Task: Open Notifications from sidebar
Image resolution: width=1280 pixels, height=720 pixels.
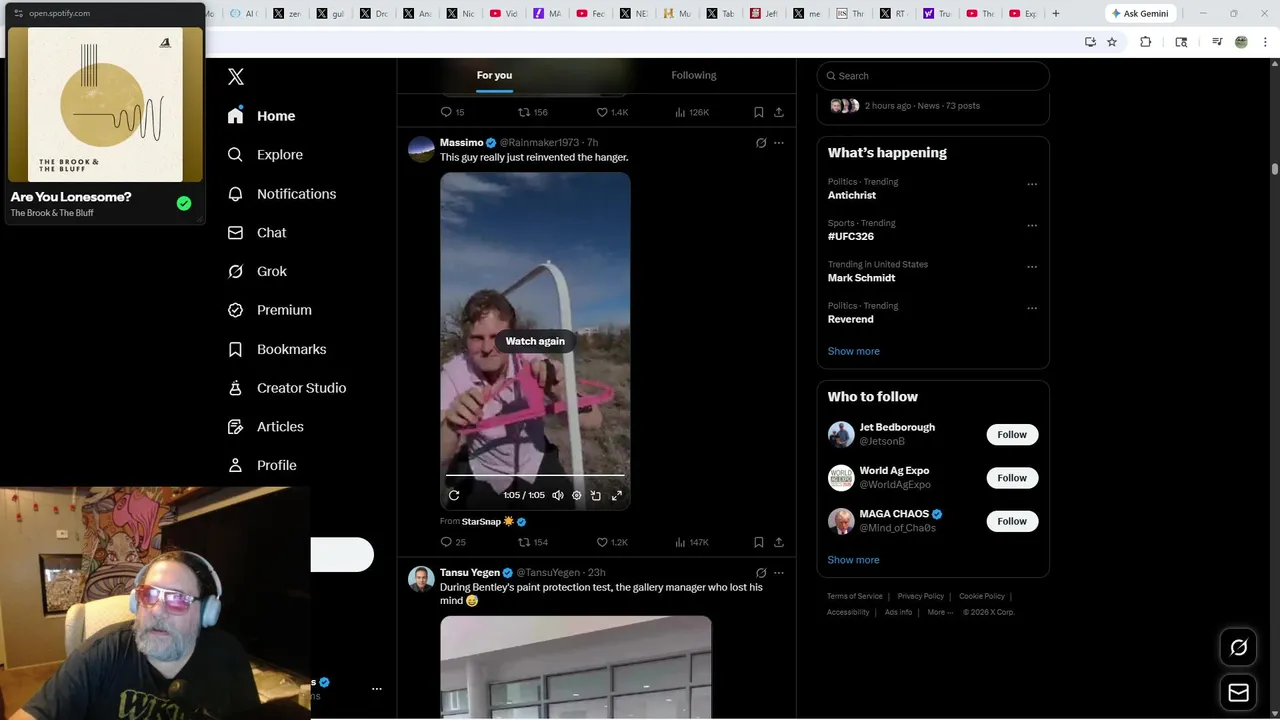Action: 281,194
